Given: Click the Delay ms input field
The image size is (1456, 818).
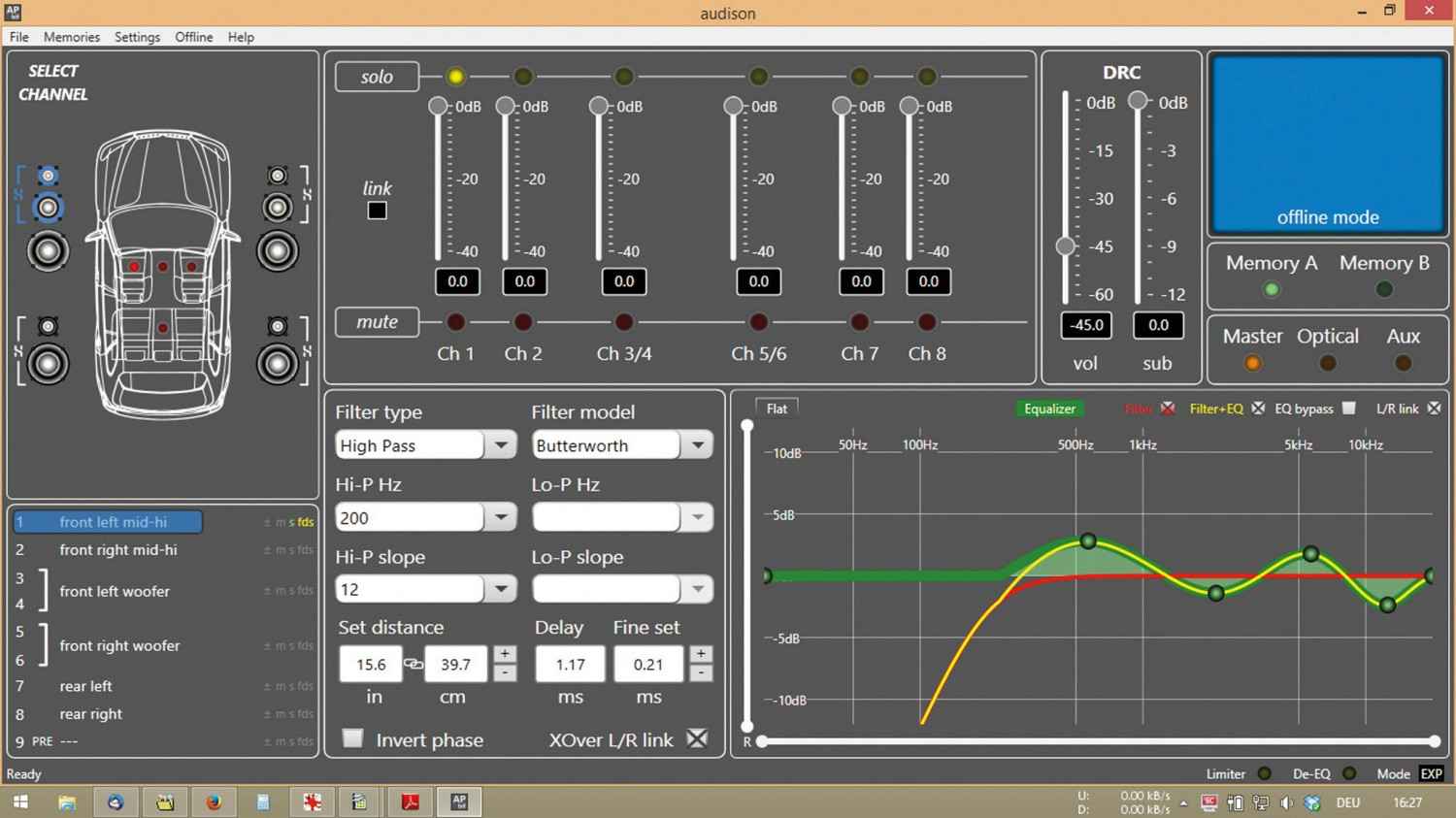Looking at the screenshot, I should pos(570,665).
